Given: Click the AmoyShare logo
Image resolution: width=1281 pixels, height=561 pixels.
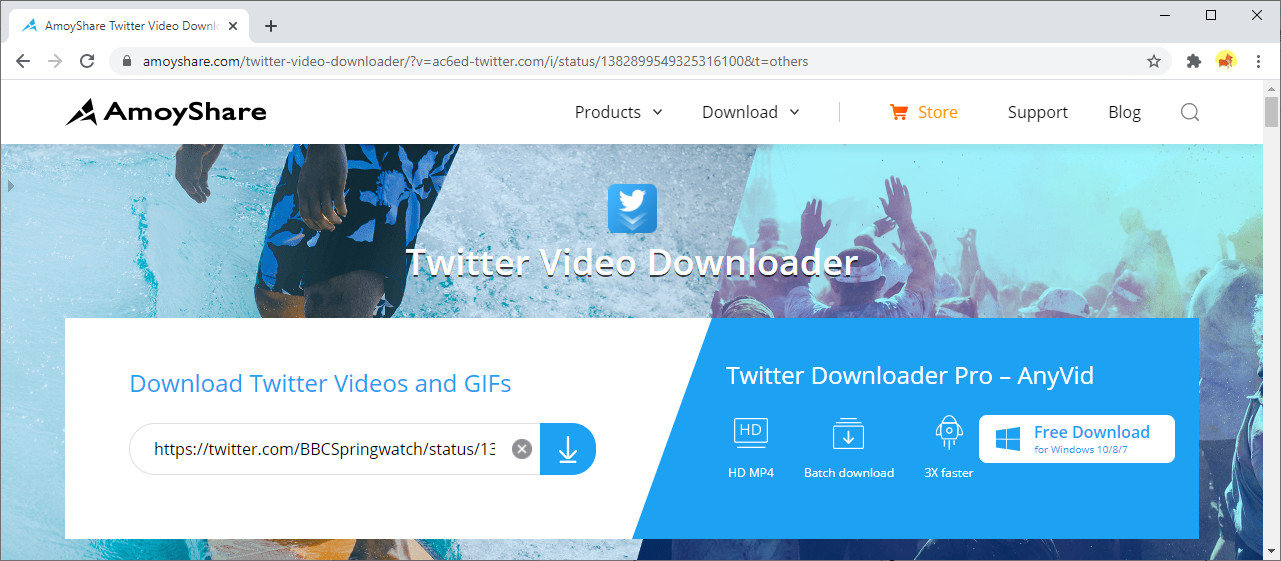Looking at the screenshot, I should tap(166, 112).
